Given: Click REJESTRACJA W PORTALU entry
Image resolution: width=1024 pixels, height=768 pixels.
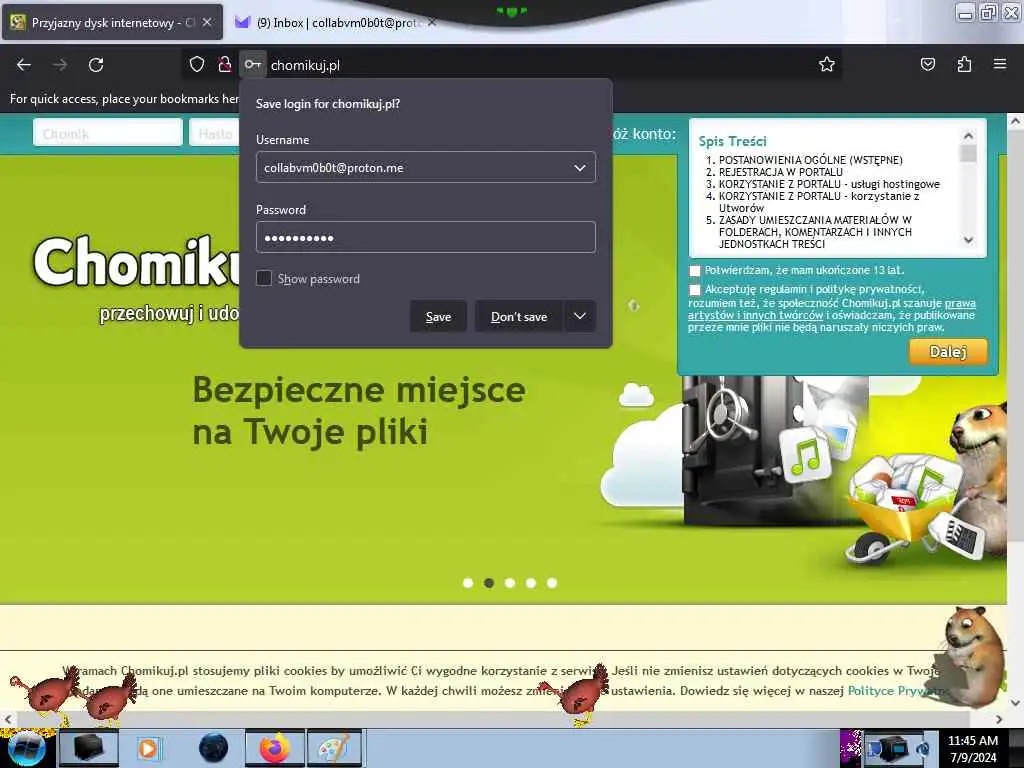Looking at the screenshot, I should pyautogui.click(x=780, y=172).
